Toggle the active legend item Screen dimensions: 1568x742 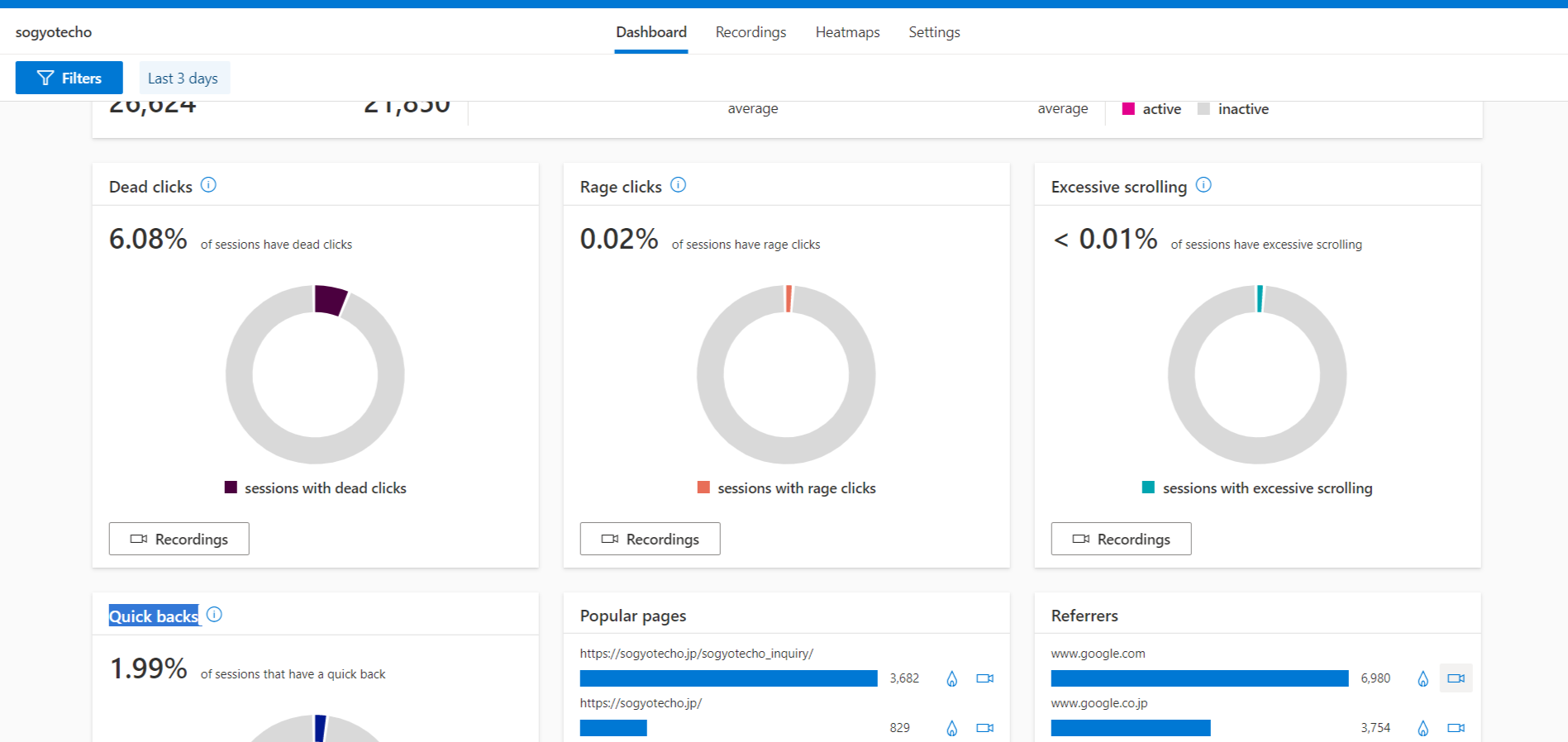(x=1151, y=109)
